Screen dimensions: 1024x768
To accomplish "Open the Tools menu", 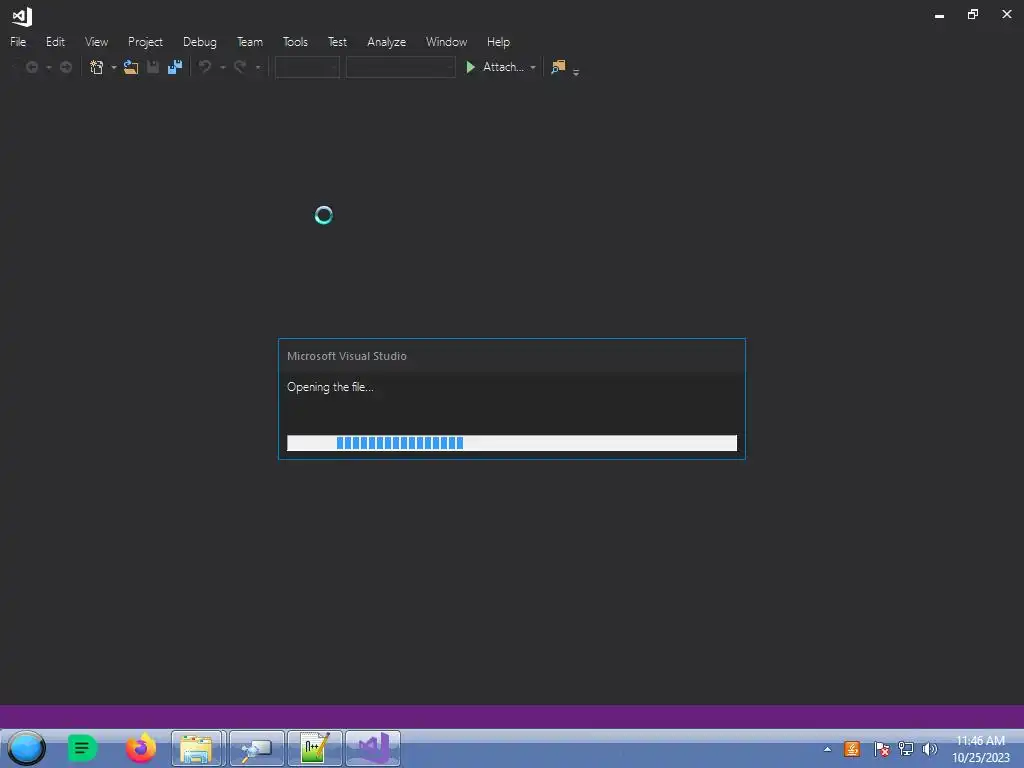I will (x=295, y=42).
